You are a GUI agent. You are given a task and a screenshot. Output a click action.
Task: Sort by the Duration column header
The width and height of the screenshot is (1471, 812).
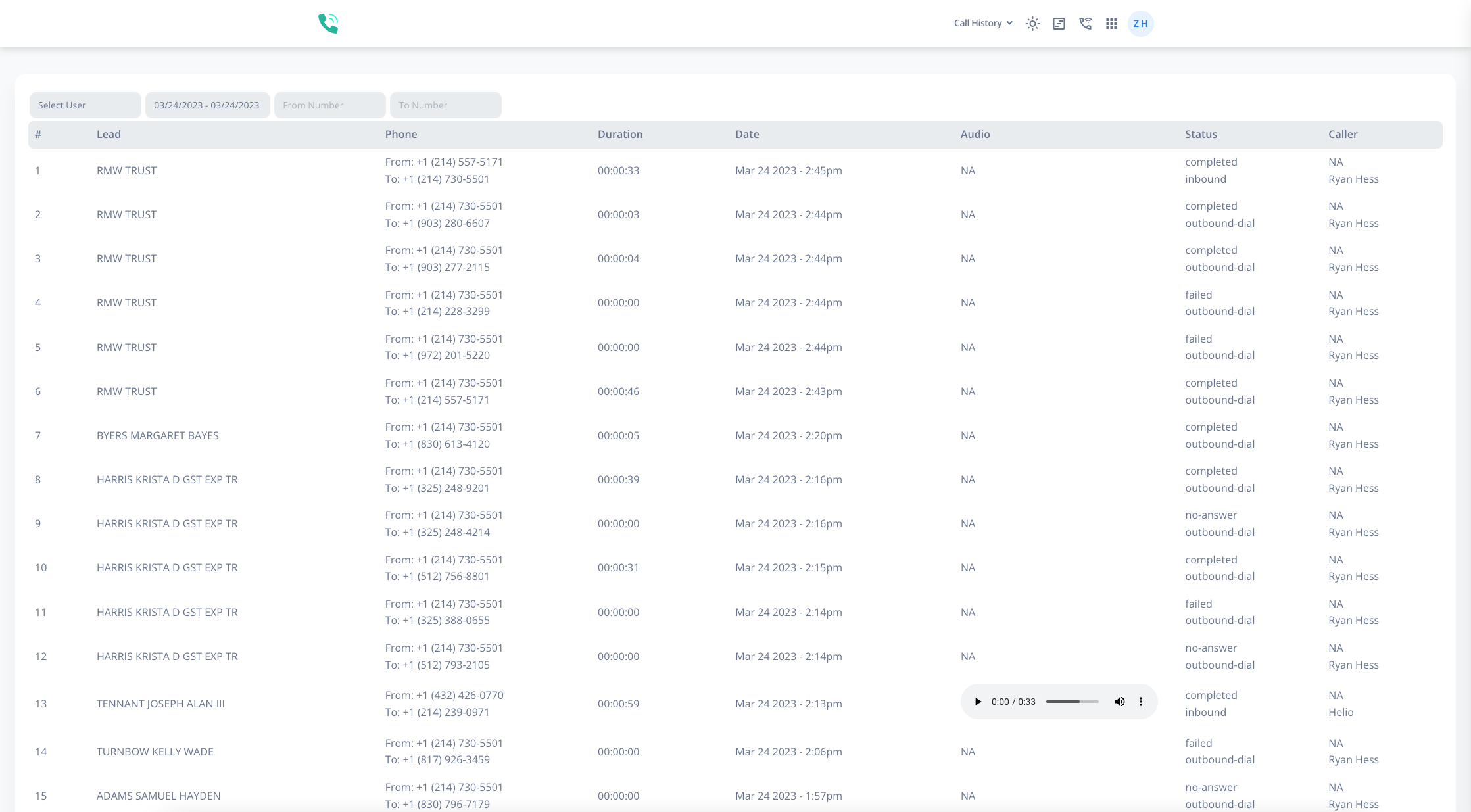(619, 134)
